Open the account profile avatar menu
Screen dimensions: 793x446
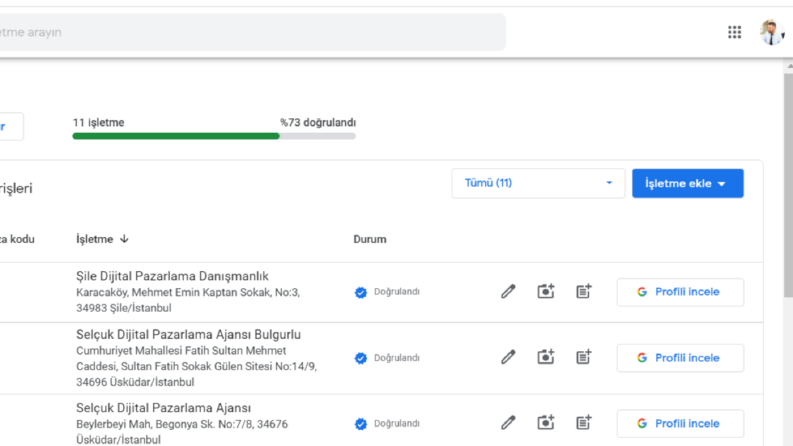pyautogui.click(x=772, y=32)
